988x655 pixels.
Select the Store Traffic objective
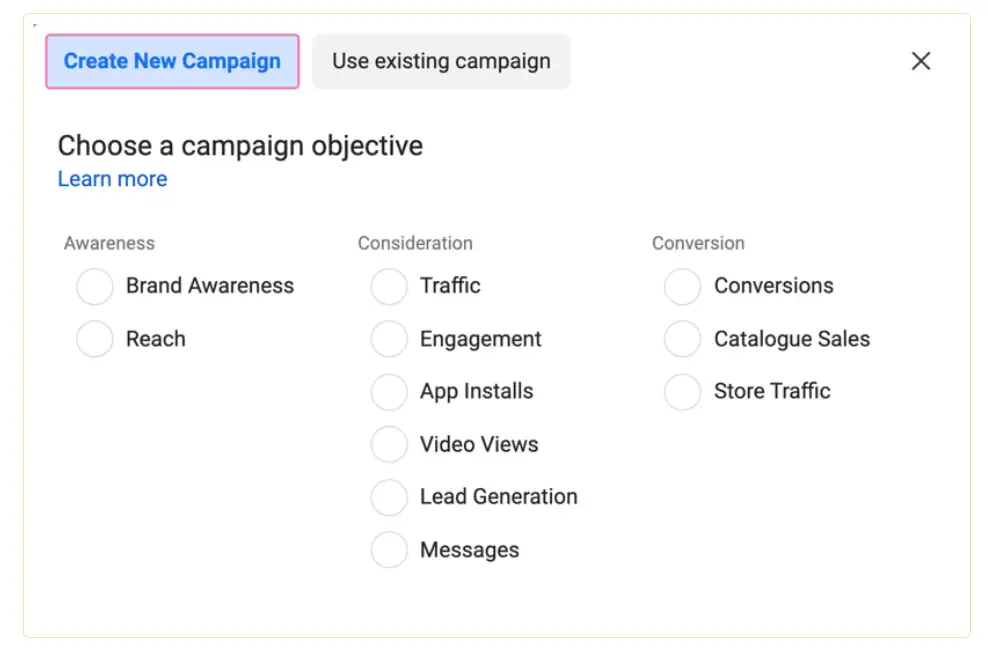(x=682, y=392)
